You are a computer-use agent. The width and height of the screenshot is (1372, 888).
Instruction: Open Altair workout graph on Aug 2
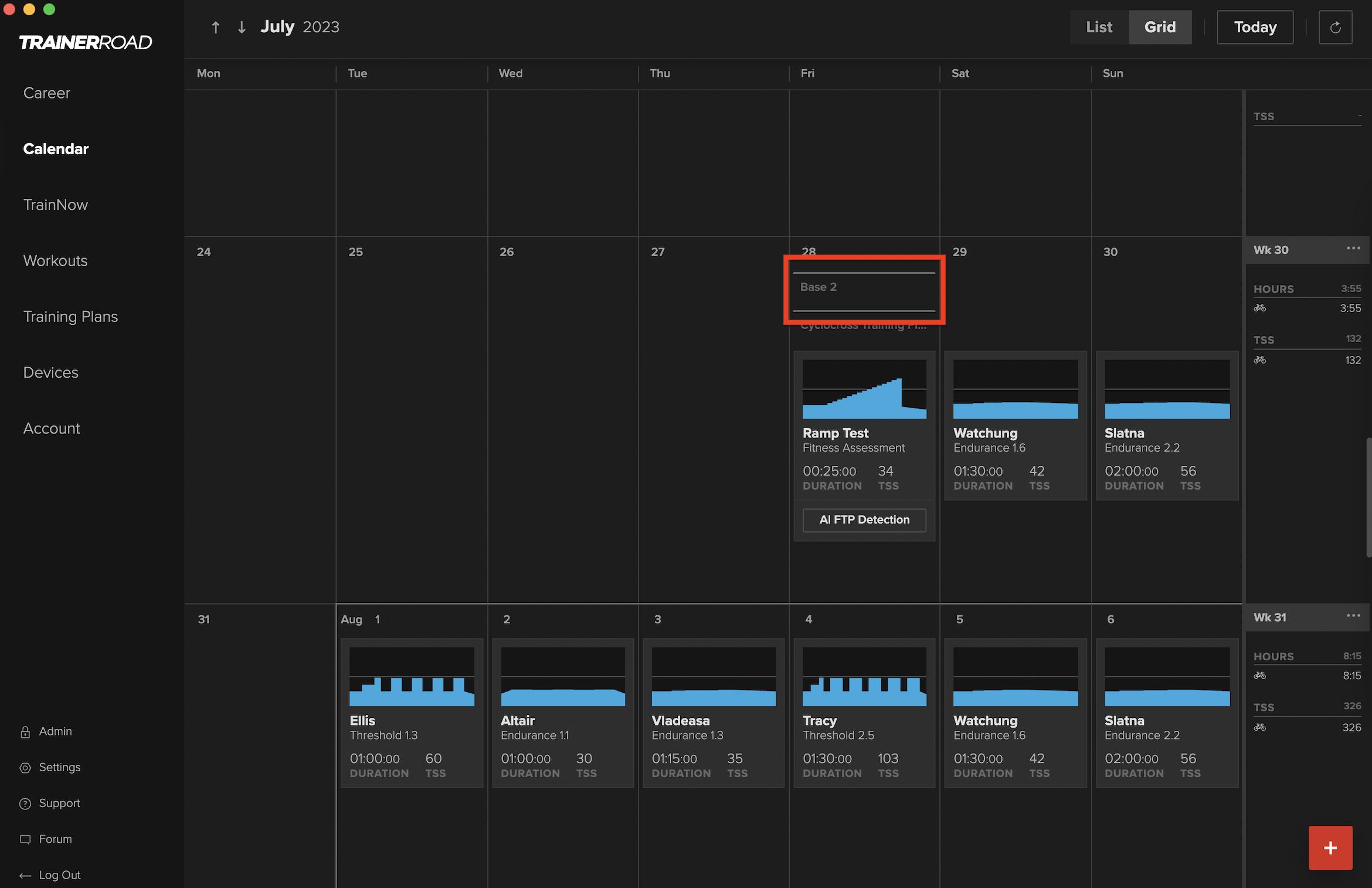(563, 676)
